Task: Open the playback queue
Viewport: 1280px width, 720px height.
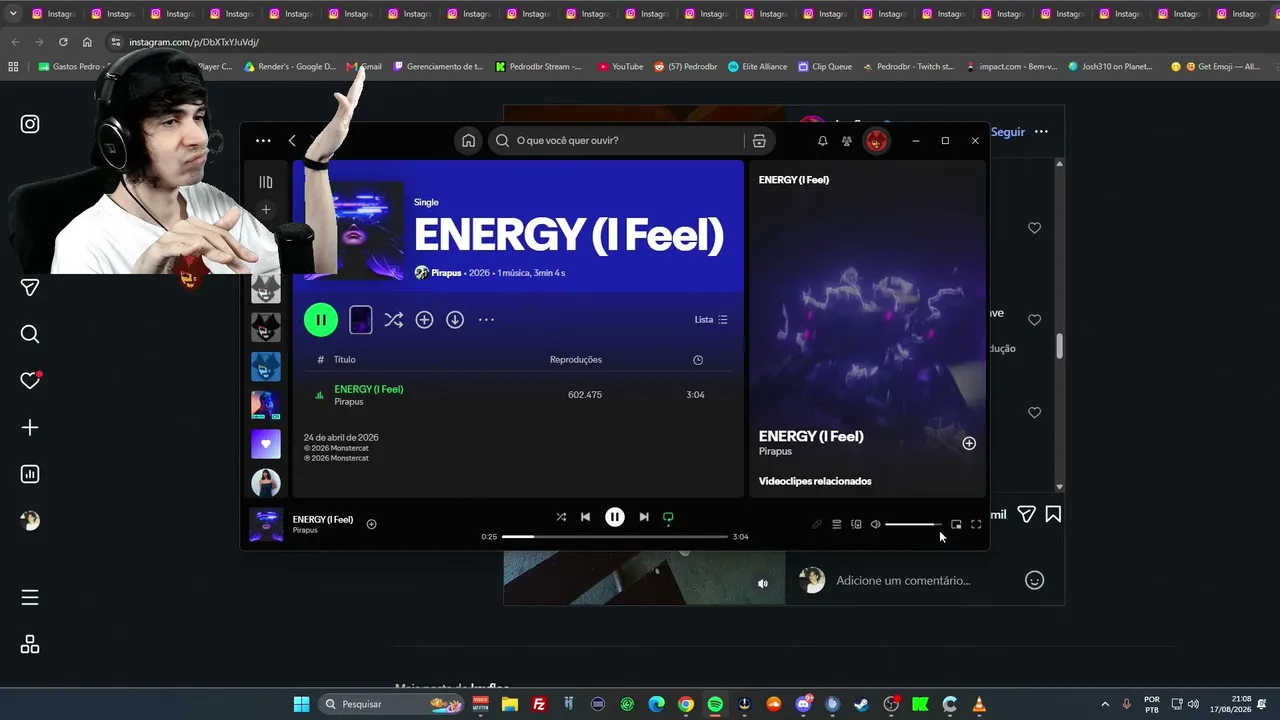Action: [837, 524]
